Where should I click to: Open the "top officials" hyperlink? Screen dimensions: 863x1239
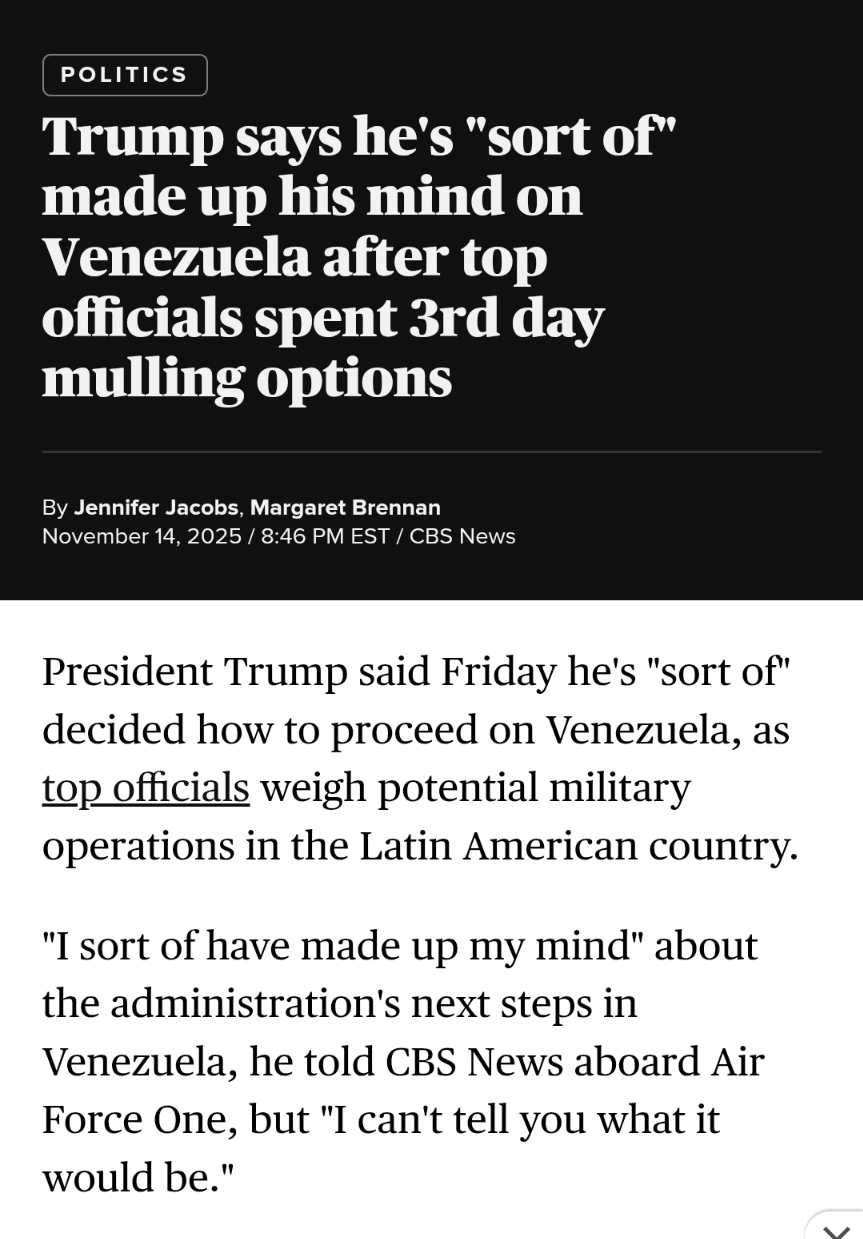coord(145,788)
